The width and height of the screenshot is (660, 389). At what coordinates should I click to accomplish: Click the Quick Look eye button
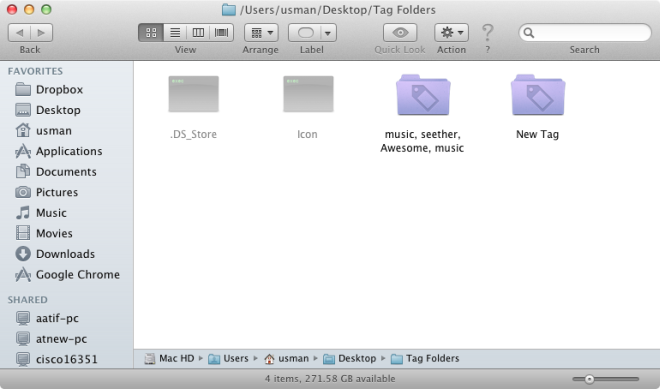pyautogui.click(x=400, y=32)
